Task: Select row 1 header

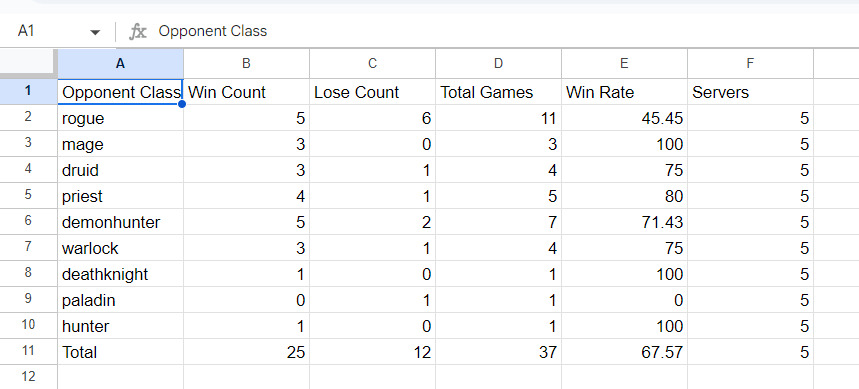Action: [28, 91]
